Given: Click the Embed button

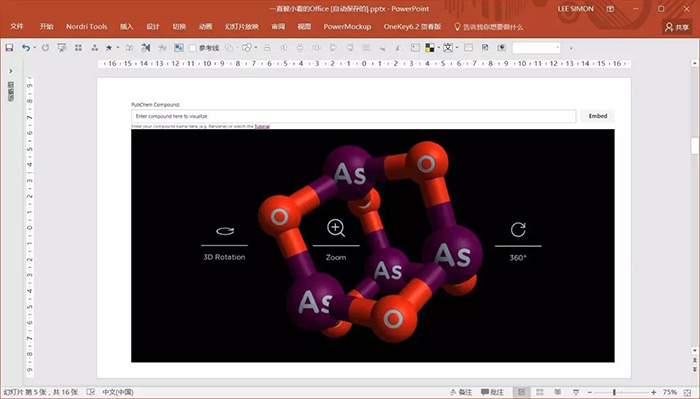Looking at the screenshot, I should pyautogui.click(x=597, y=116).
